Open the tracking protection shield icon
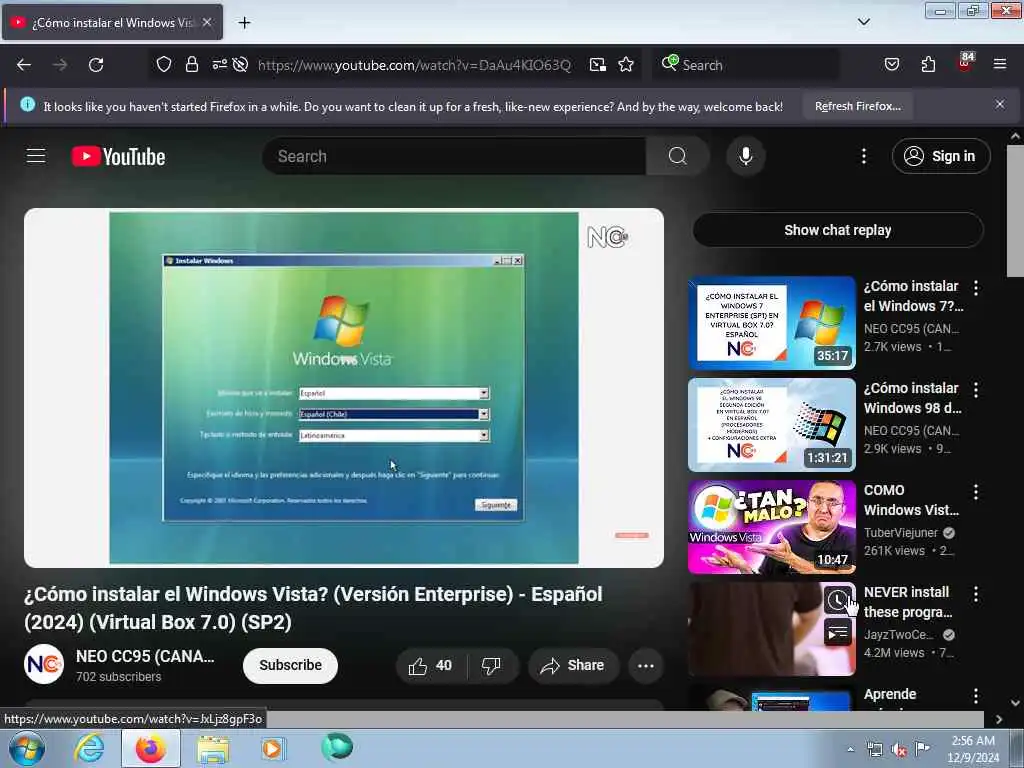Image resolution: width=1024 pixels, height=768 pixels. 164,65
